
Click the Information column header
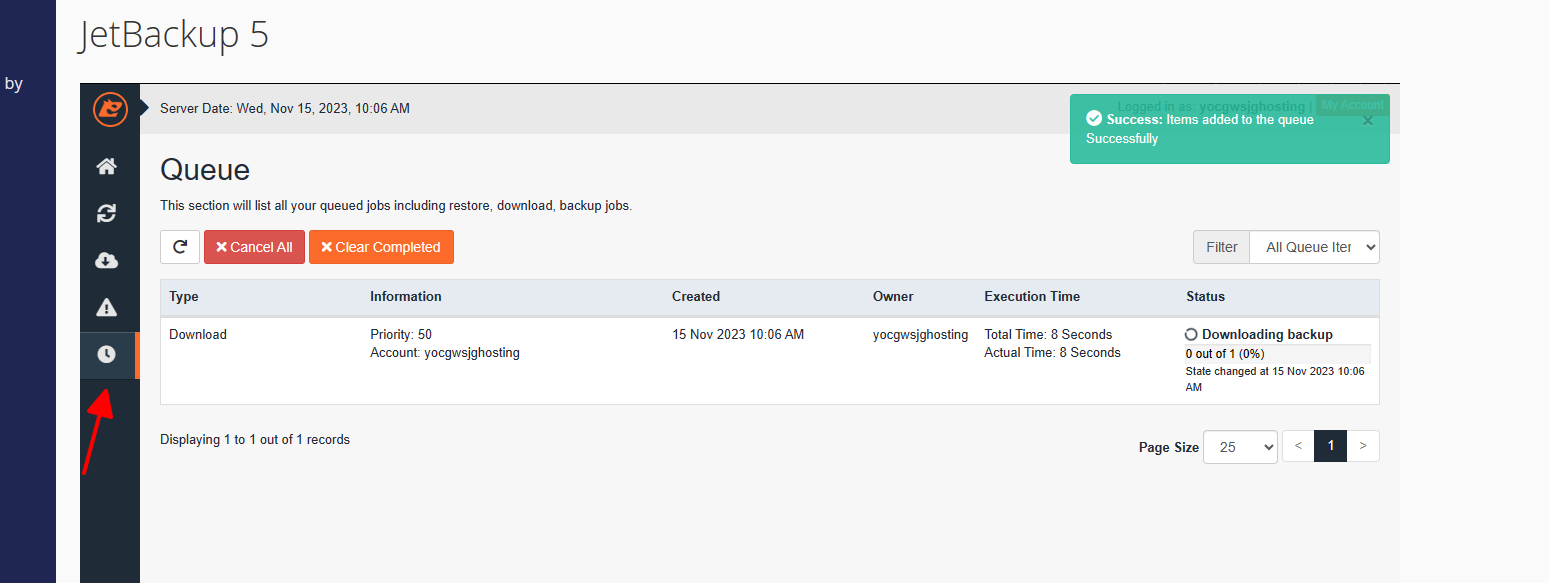[x=406, y=296]
